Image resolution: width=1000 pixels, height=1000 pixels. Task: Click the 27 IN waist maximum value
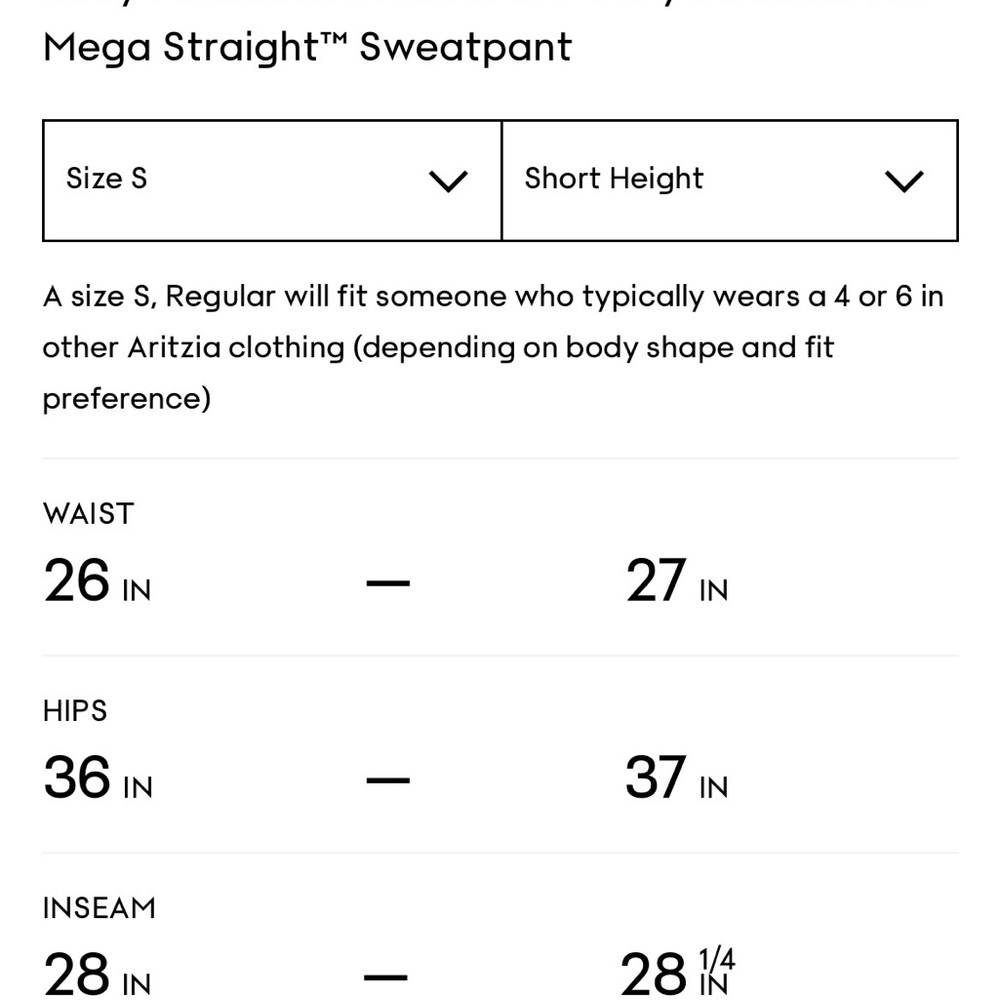tap(677, 580)
